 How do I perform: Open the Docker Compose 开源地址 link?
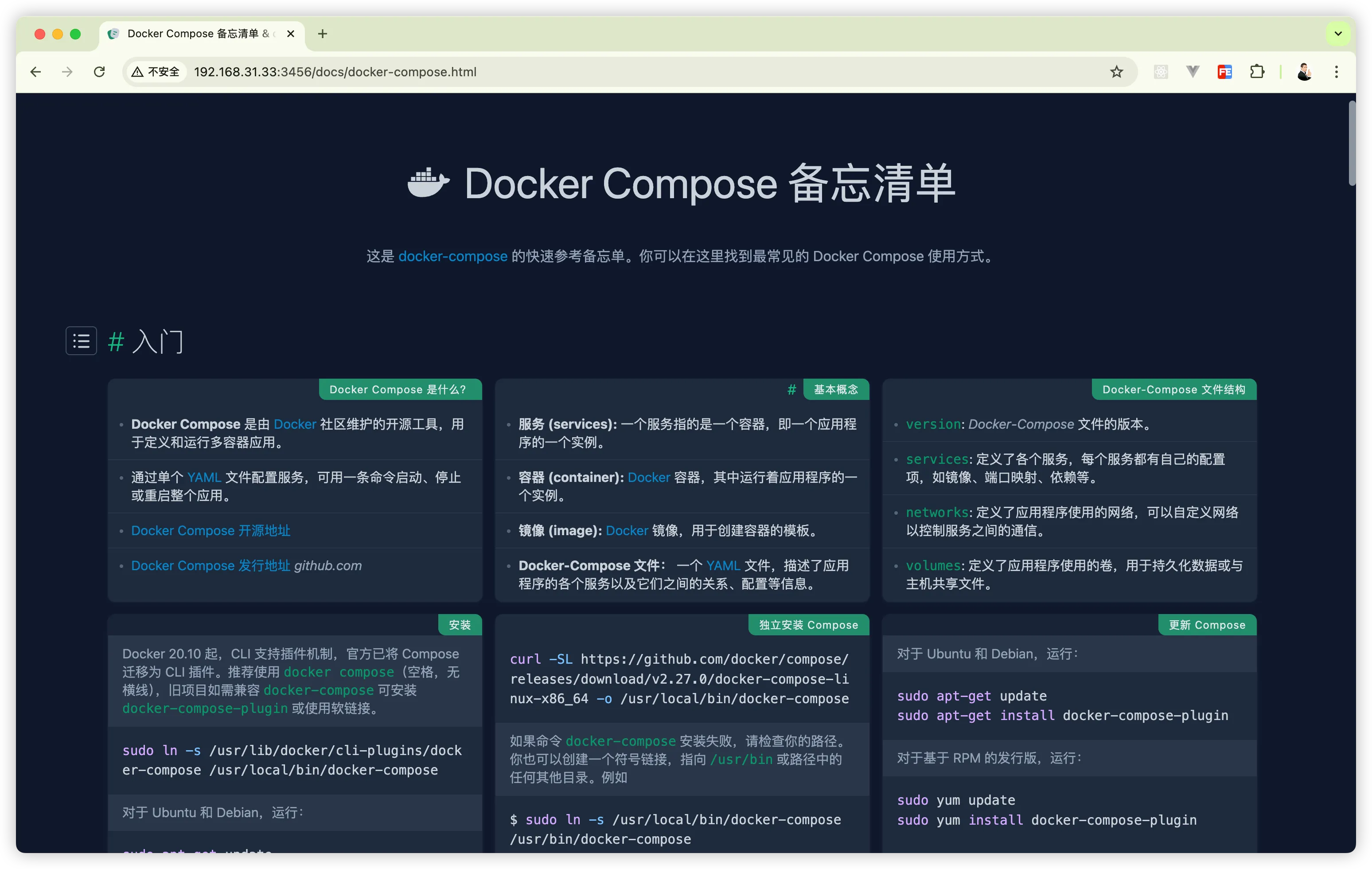(211, 530)
